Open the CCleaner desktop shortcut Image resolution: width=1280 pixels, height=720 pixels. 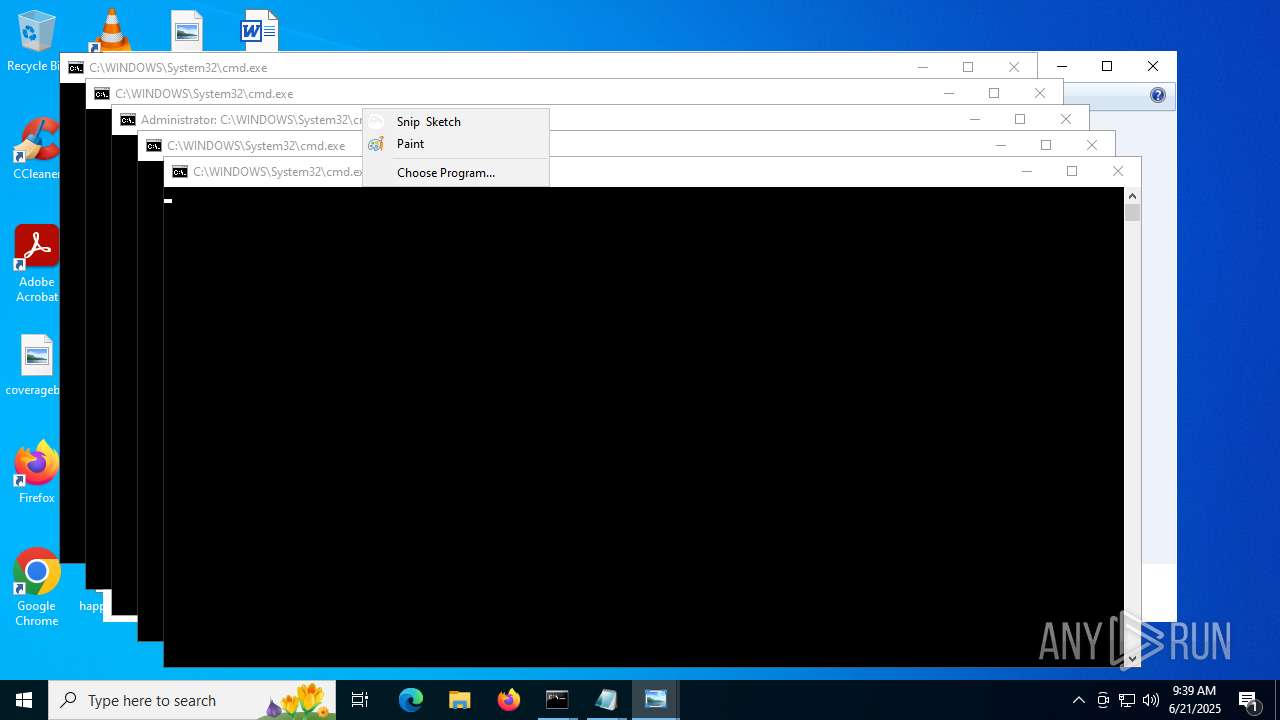(x=36, y=148)
